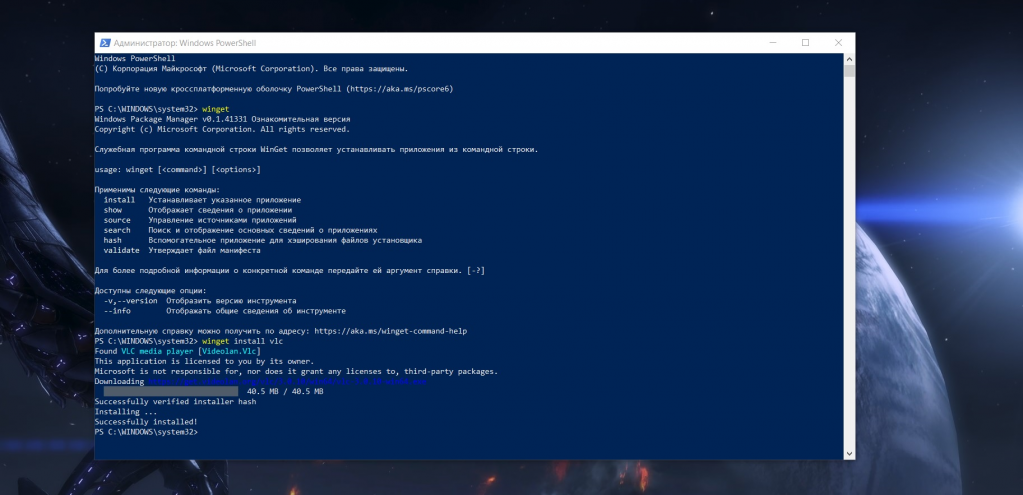
Task: Click the gray download progress bar
Action: 171,391
